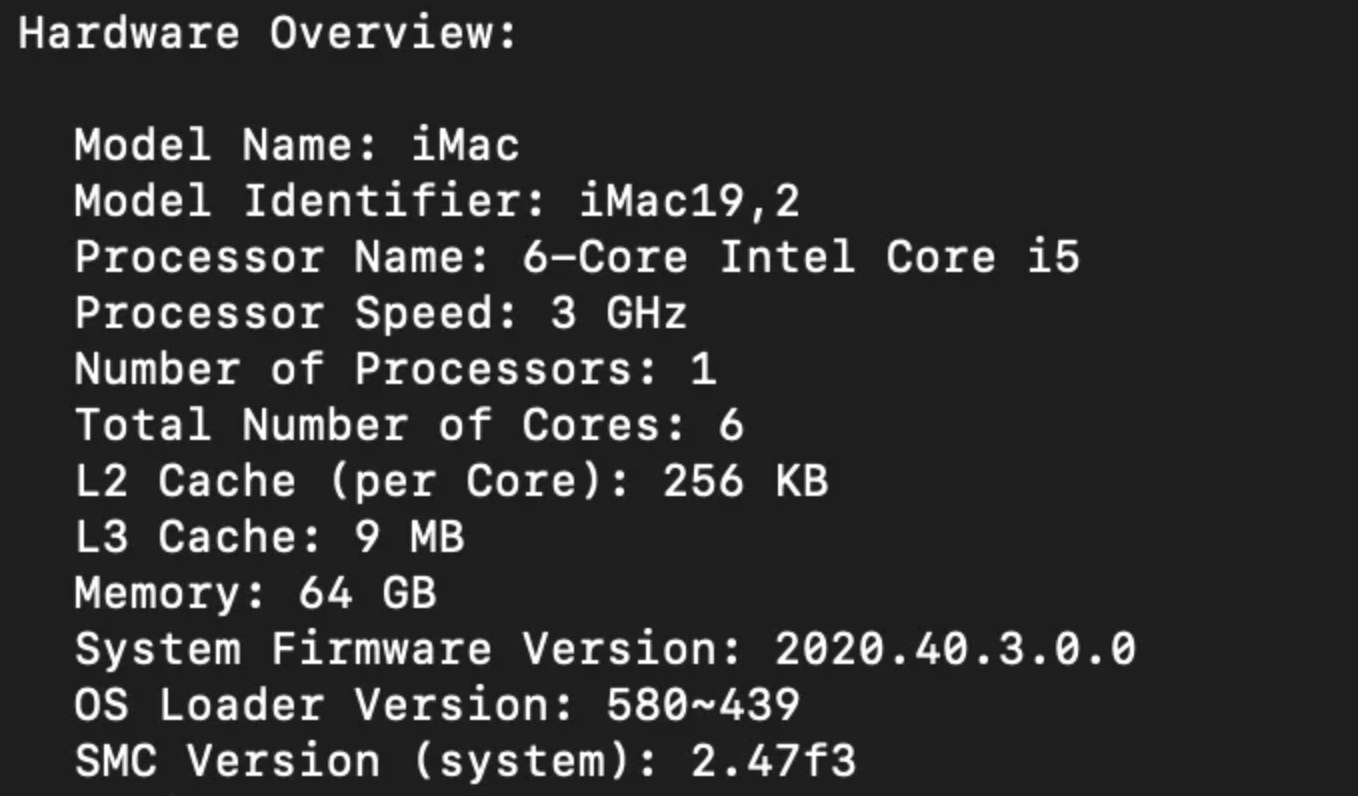Click the iMac19,2 model identifier value
The width and height of the screenshot is (1358, 798).
click(x=690, y=202)
